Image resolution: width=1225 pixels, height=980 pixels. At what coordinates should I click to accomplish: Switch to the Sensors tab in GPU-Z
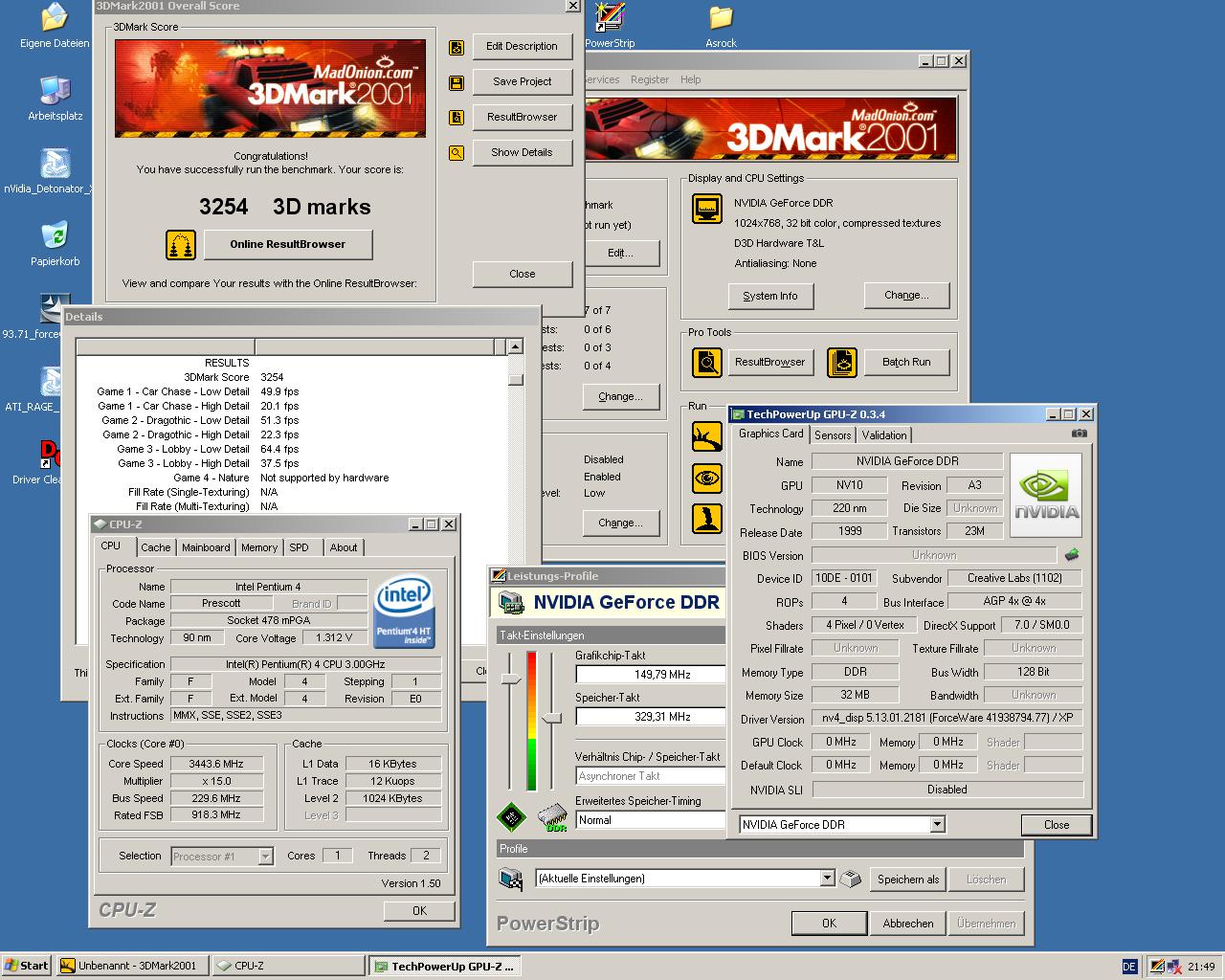[833, 434]
